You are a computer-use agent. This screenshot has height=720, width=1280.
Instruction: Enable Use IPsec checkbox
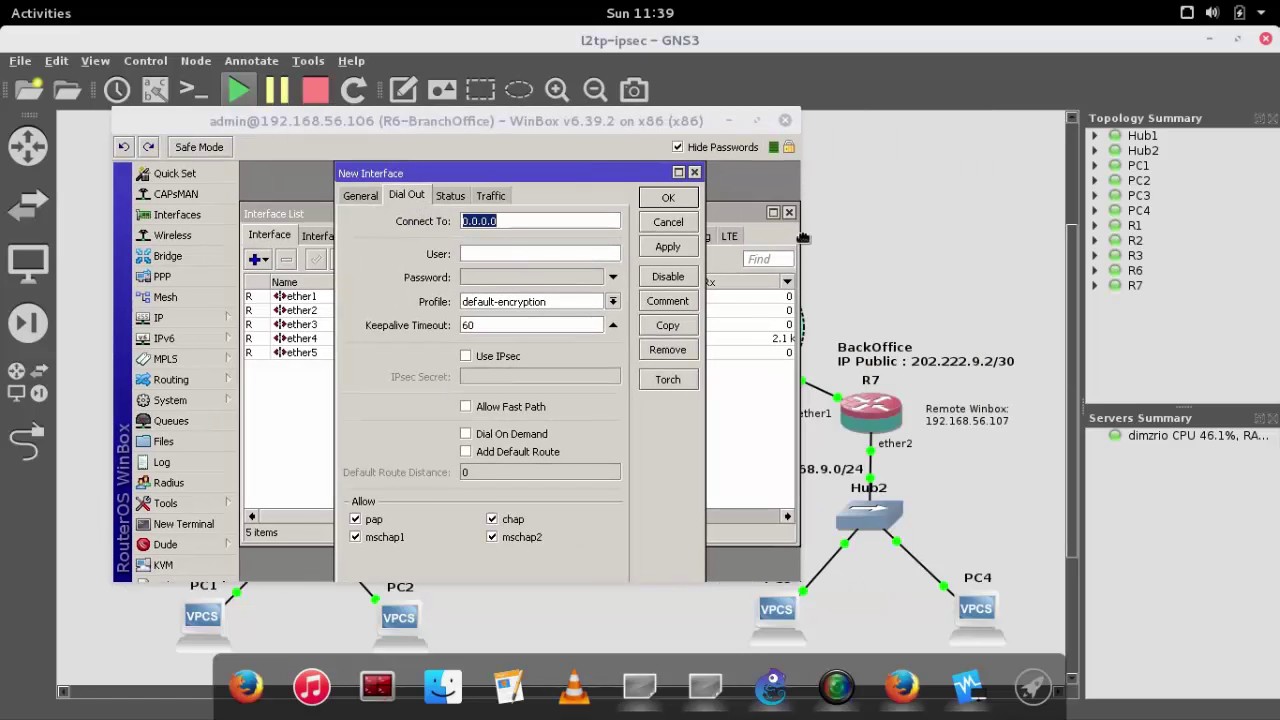tap(466, 356)
